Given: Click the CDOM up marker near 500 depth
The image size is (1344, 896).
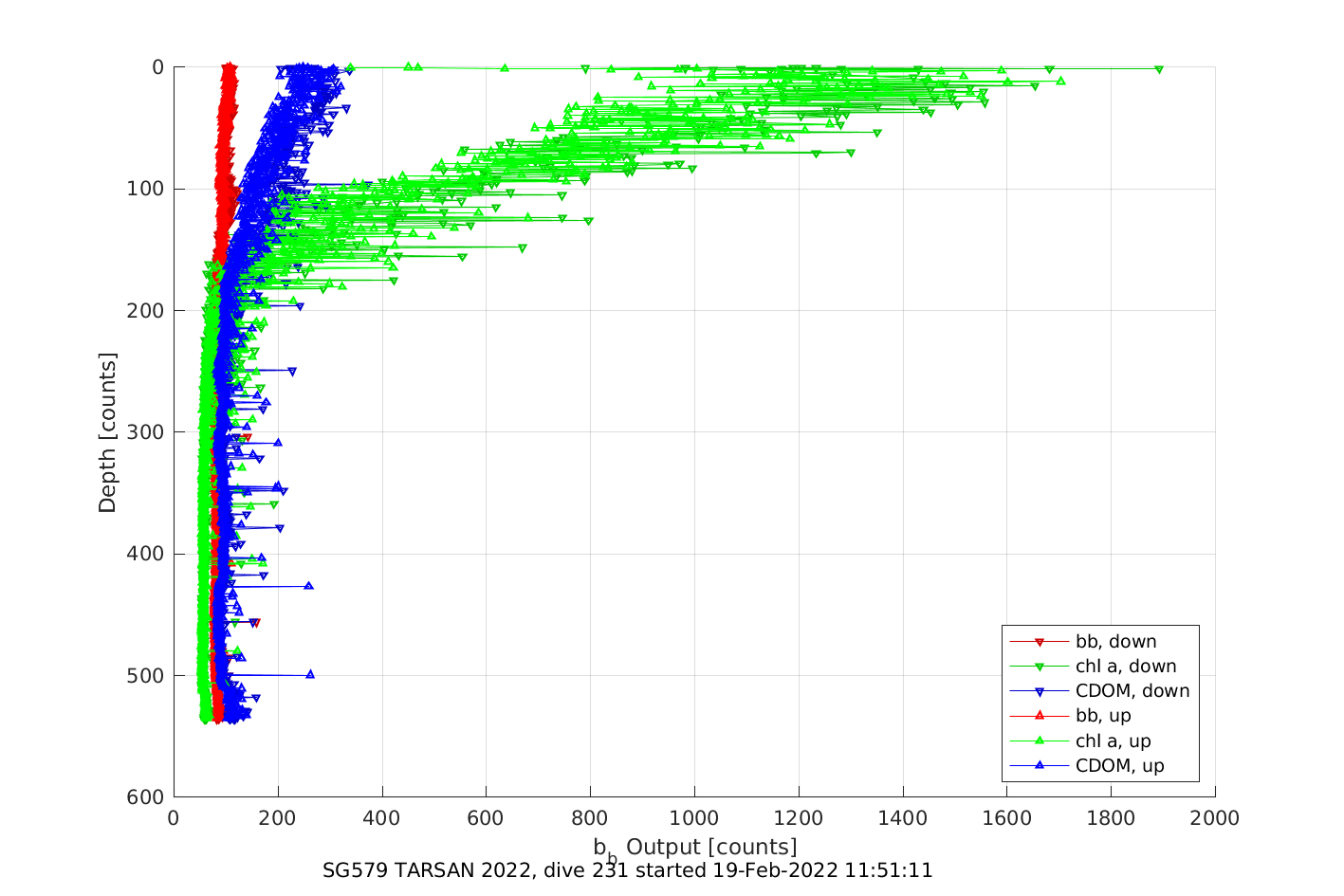Looking at the screenshot, I should tap(310, 674).
